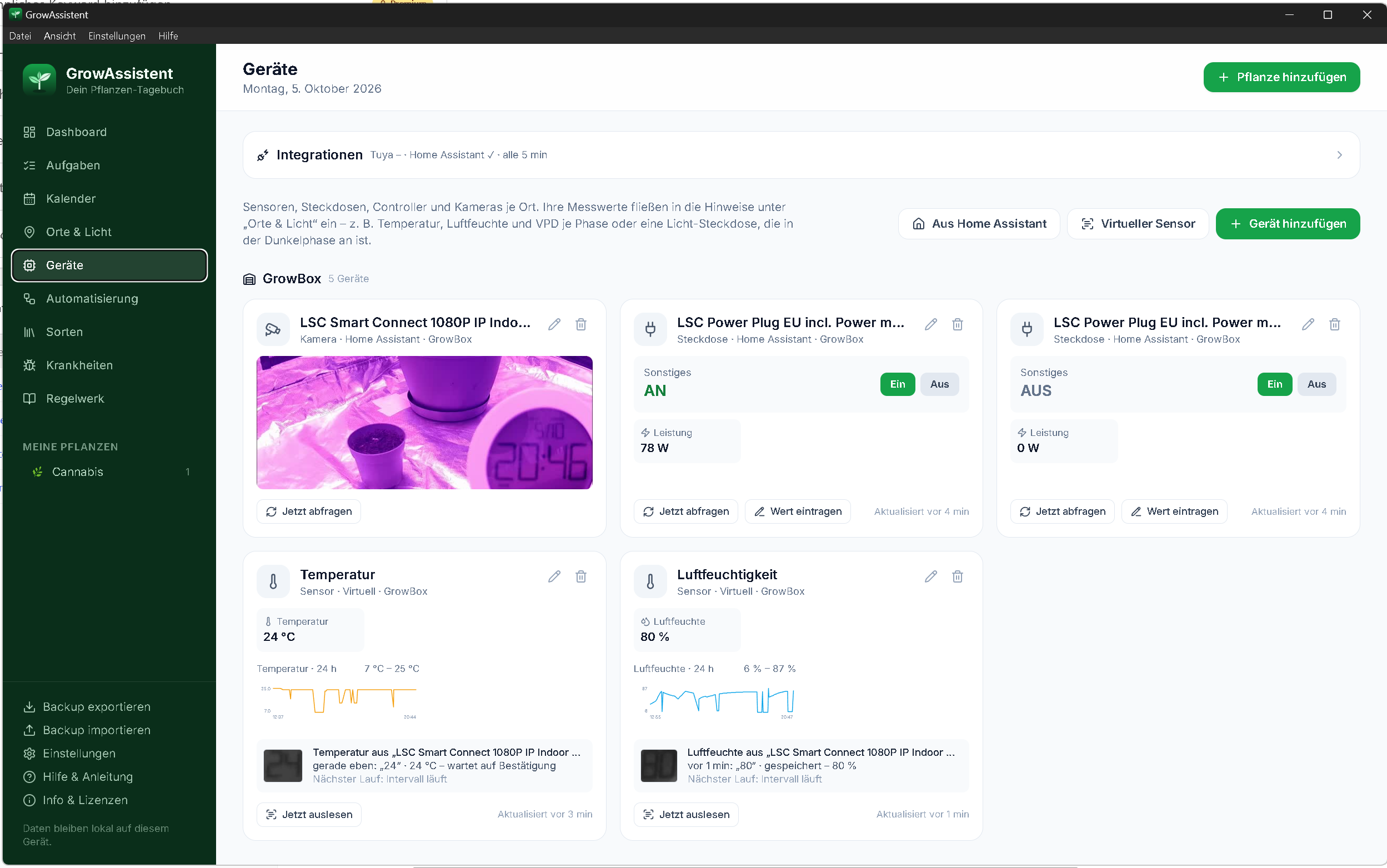Screen dimensions: 1387x868
Task: Click Wert eintragen on 78 W plug card
Action: click(x=798, y=511)
